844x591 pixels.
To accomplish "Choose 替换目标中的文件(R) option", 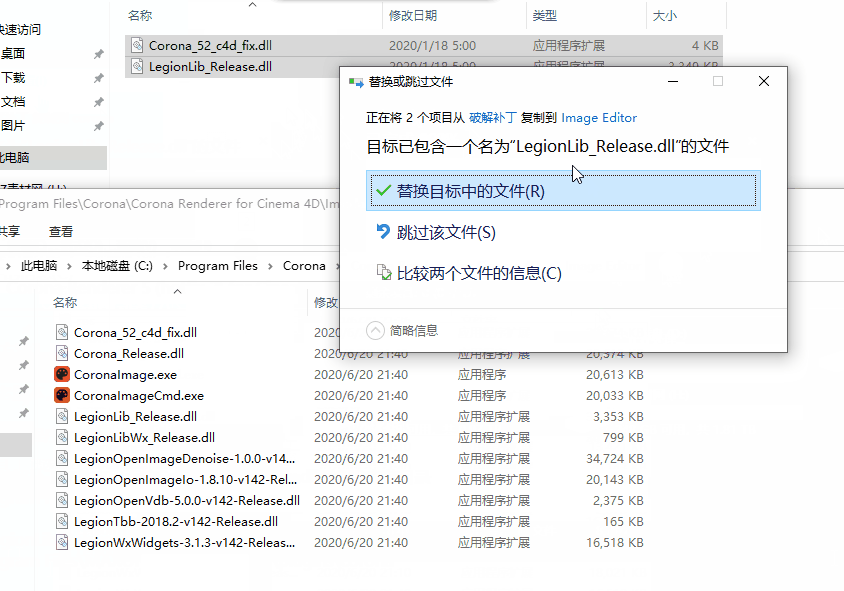I will 470,191.
